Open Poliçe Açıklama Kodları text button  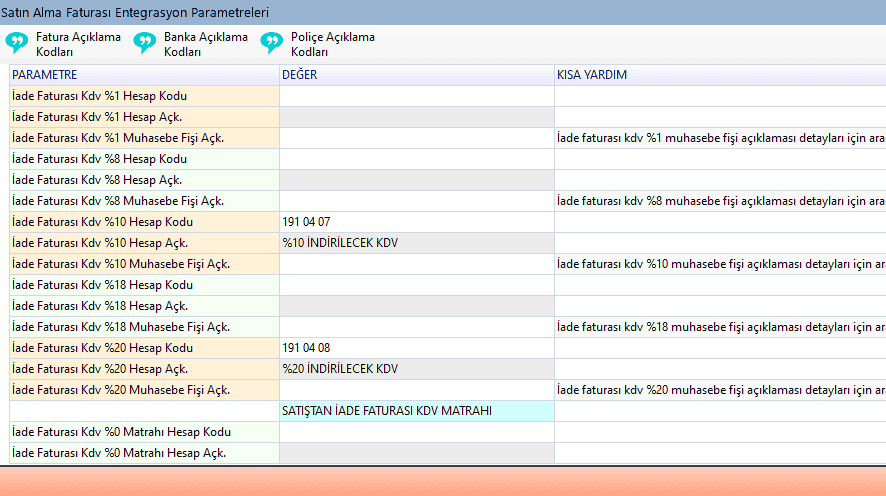point(333,44)
